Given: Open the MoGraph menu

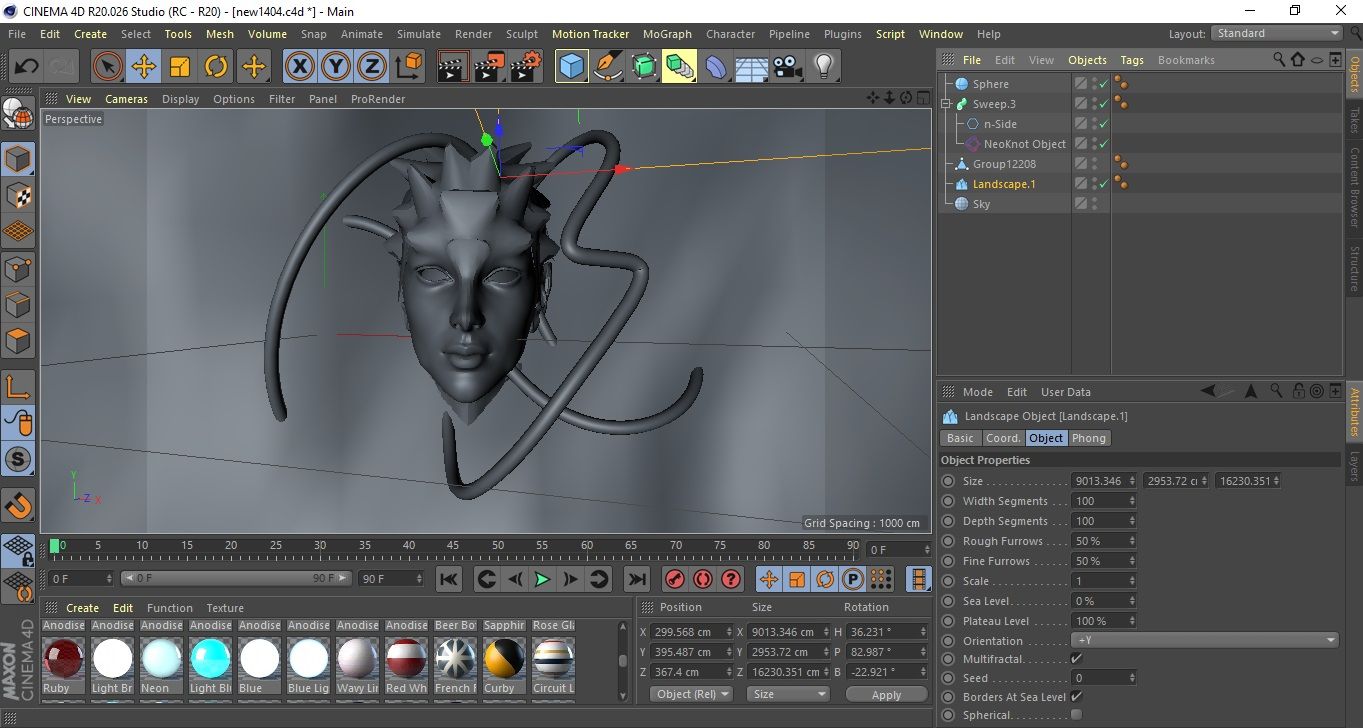Looking at the screenshot, I should tap(666, 33).
